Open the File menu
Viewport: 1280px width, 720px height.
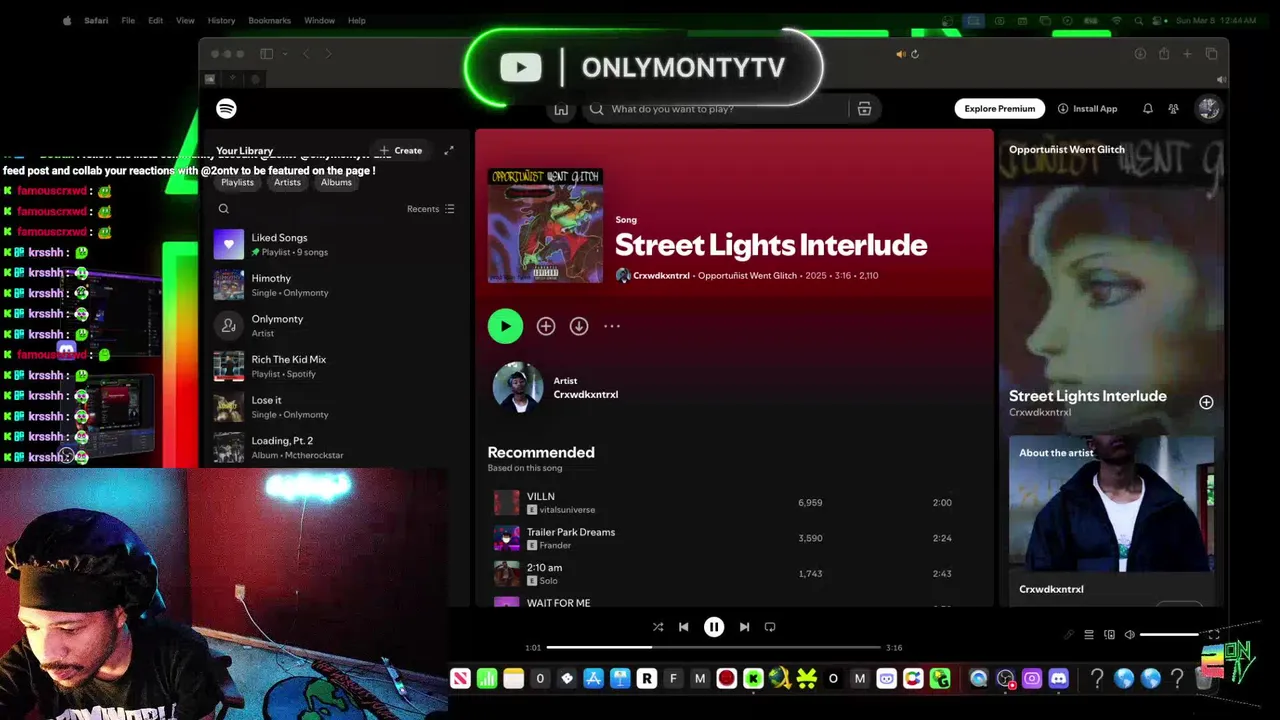(128, 20)
